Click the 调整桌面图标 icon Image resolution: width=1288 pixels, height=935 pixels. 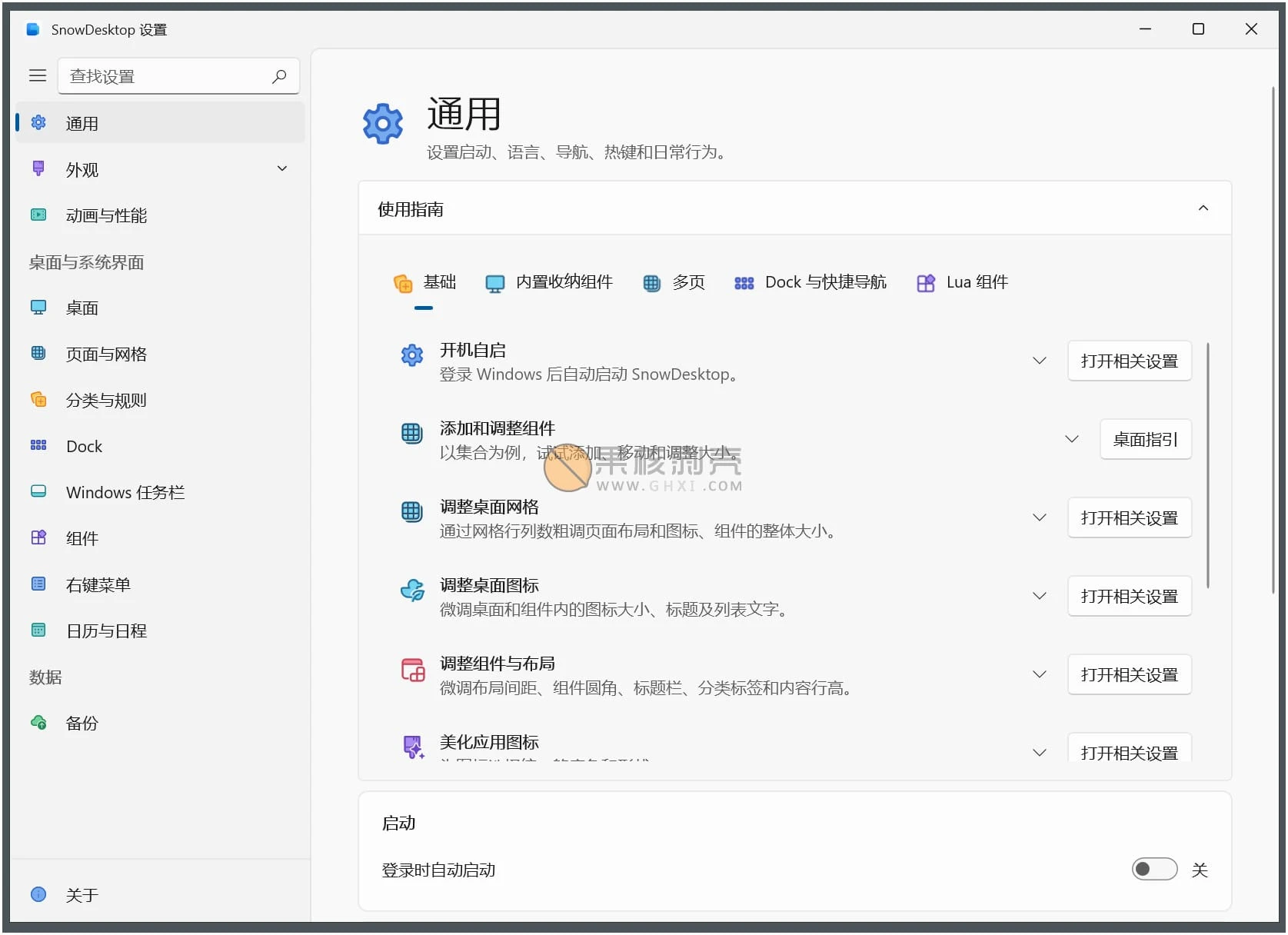[x=412, y=590]
